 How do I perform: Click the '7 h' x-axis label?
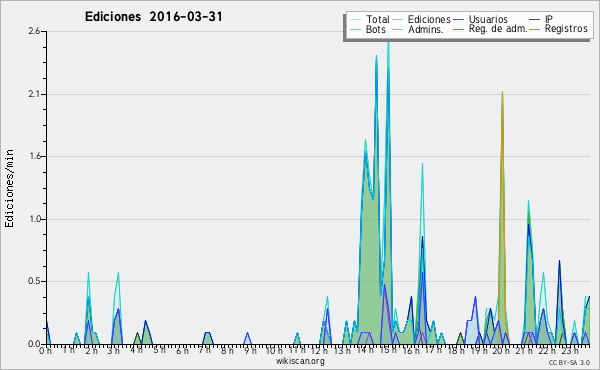click(x=205, y=350)
